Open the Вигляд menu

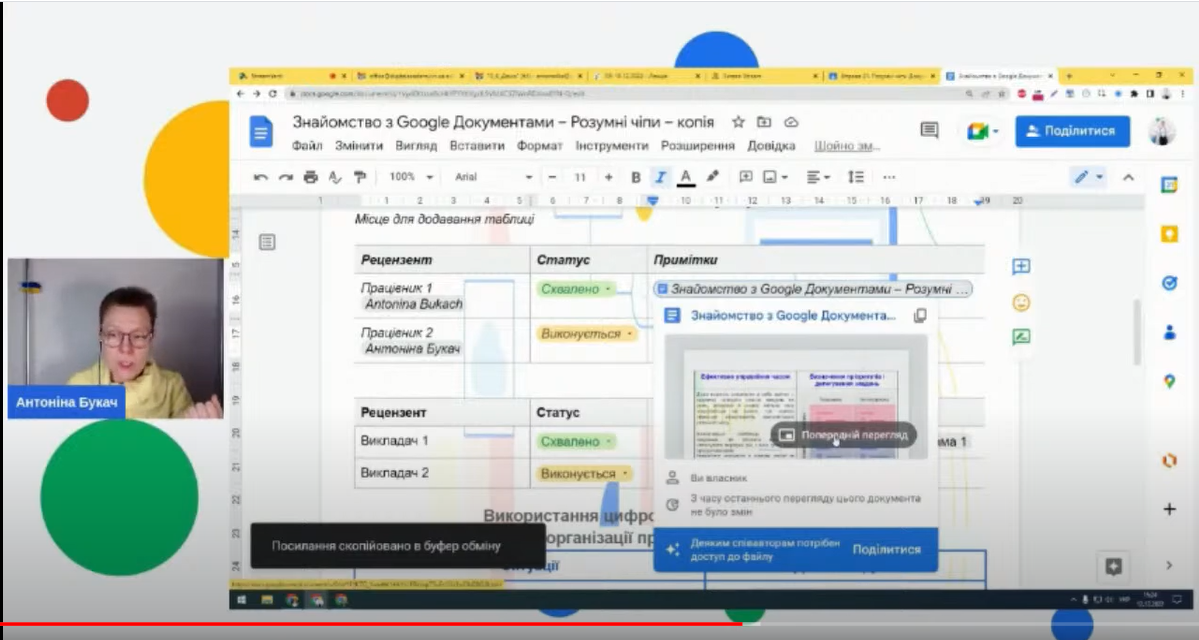pos(416,145)
